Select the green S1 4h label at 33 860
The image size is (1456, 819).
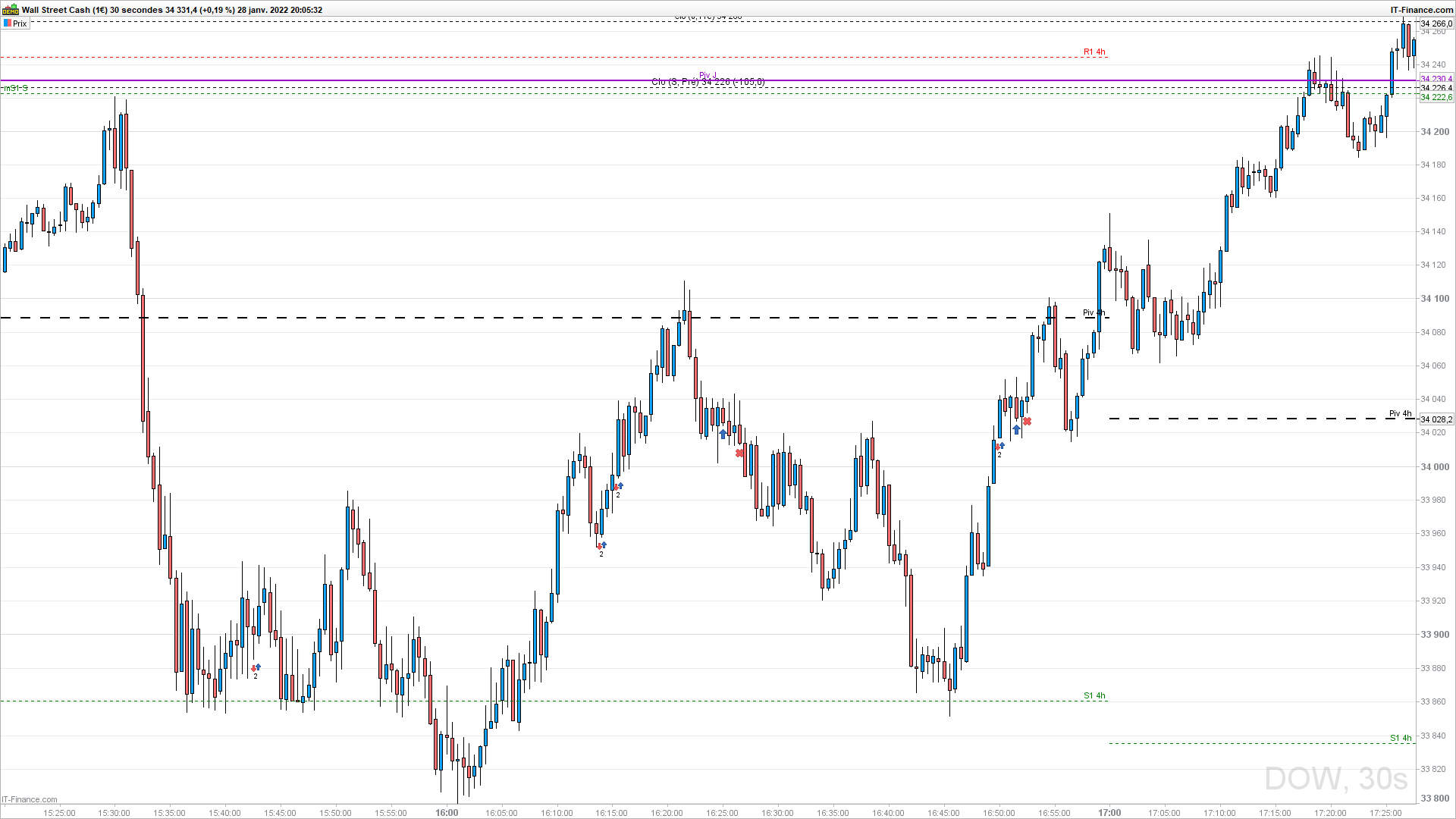click(x=1094, y=695)
